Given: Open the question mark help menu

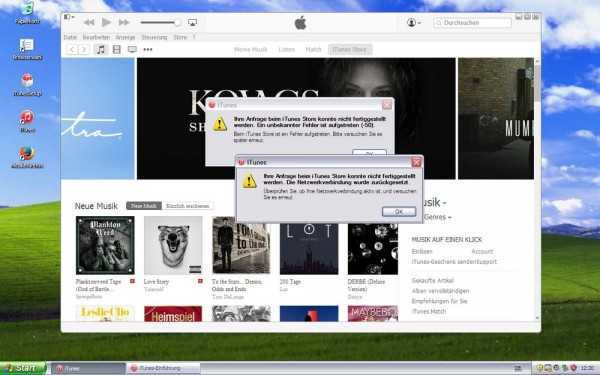Looking at the screenshot, I should pyautogui.click(x=194, y=37).
